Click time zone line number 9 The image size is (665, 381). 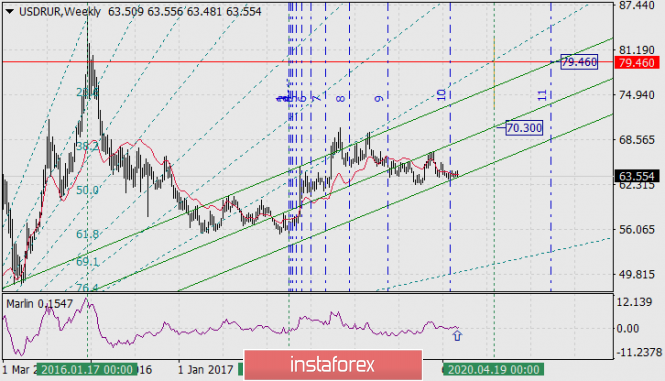coord(379,99)
